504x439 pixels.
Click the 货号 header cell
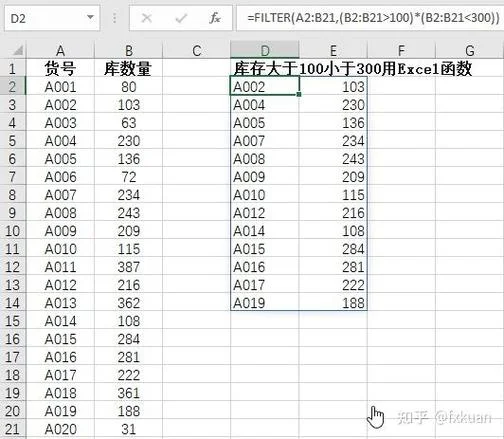[60, 68]
